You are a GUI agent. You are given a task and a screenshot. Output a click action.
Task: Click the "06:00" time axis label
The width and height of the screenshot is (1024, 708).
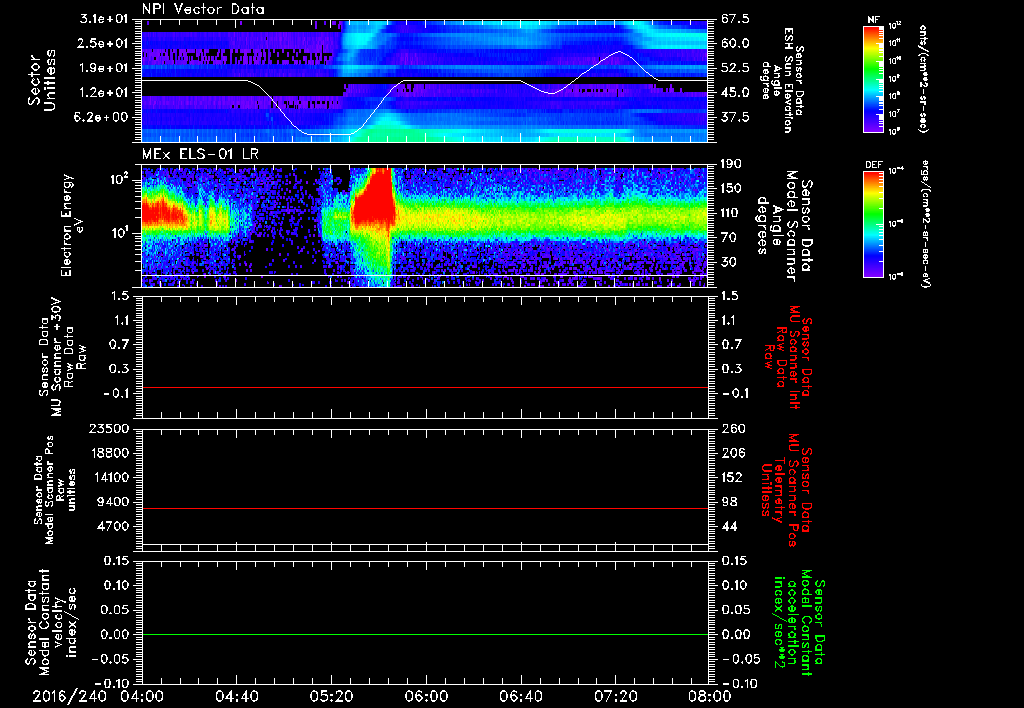click(x=426, y=696)
